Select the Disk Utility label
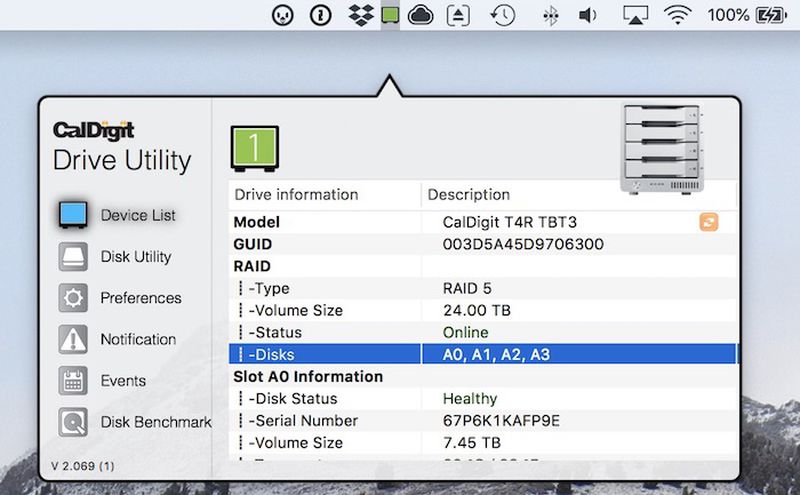Screen dimensions: 800x495 coord(136,256)
